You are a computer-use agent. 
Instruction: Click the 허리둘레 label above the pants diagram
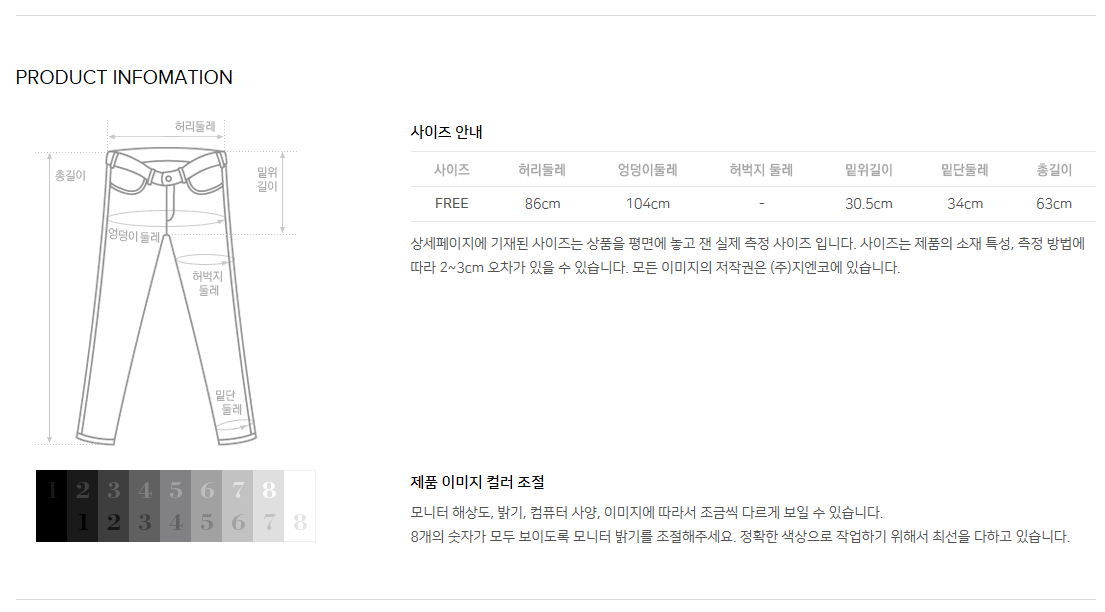(195, 126)
